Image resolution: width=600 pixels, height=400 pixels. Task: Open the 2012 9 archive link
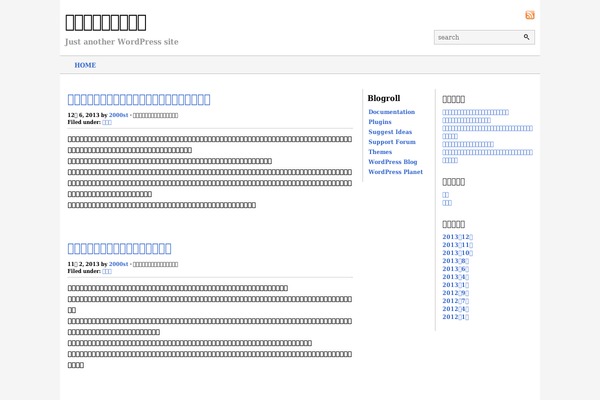click(455, 293)
